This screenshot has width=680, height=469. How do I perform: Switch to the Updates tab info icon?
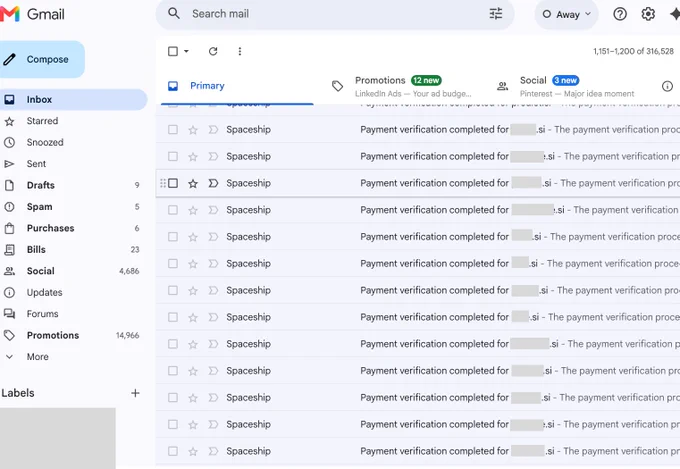pos(667,86)
